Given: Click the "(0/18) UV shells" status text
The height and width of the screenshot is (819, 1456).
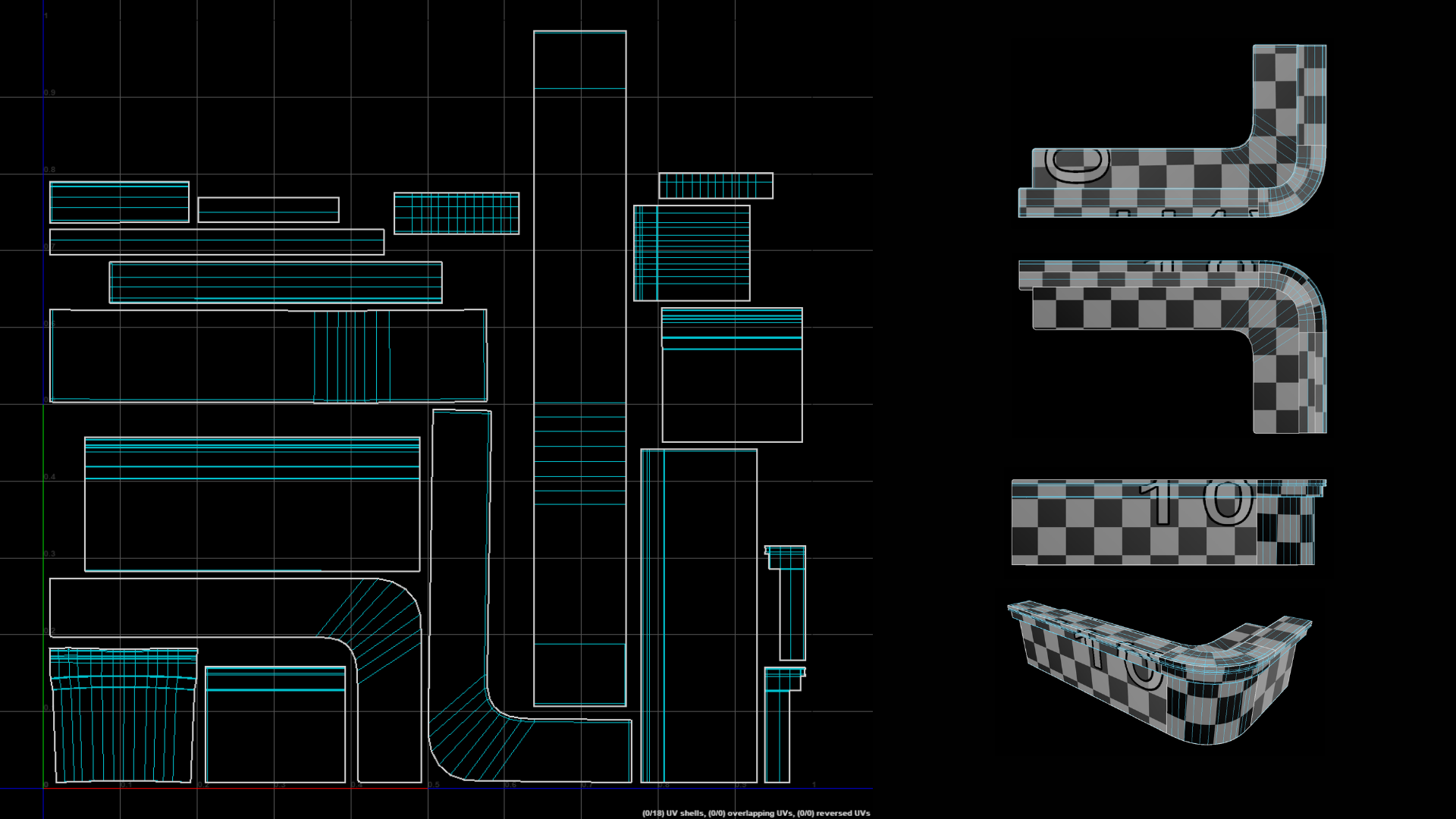Looking at the screenshot, I should point(673,813).
